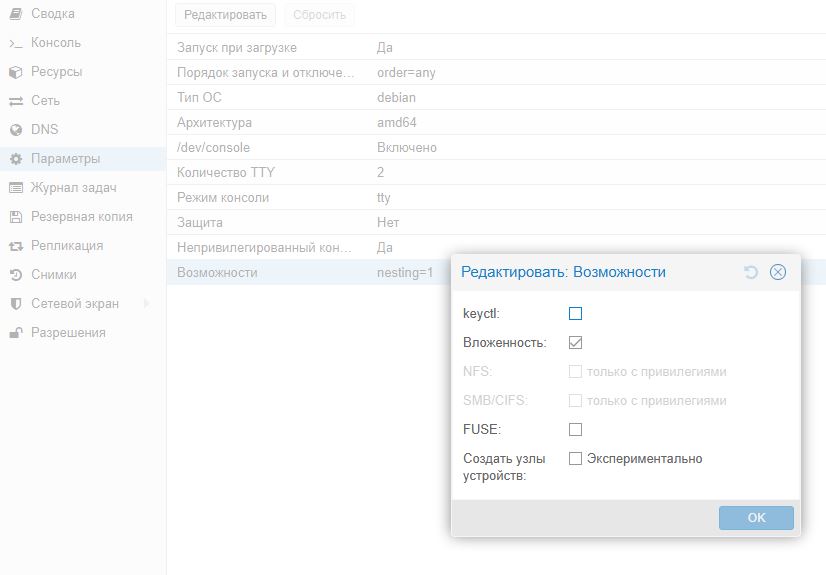Image resolution: width=826 pixels, height=575 pixels.
Task: Select the Ресурсы cube icon
Action: (x=15, y=72)
